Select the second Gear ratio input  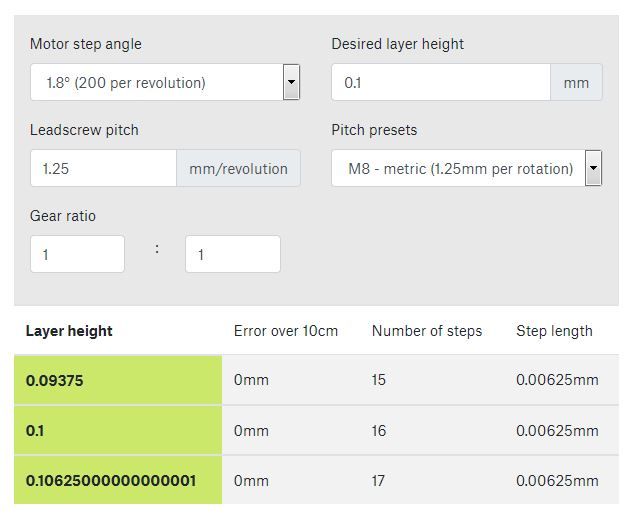pos(233,254)
